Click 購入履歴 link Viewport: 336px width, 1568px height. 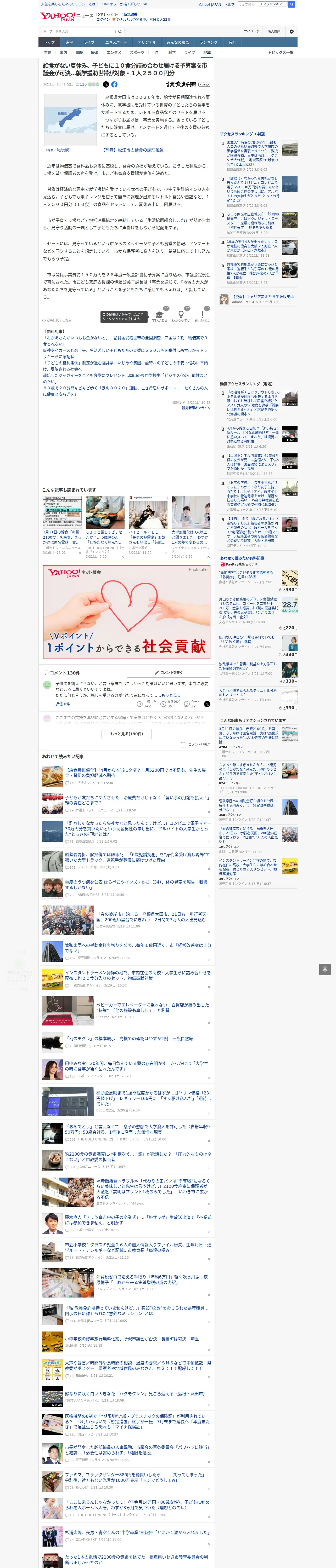tap(274, 31)
